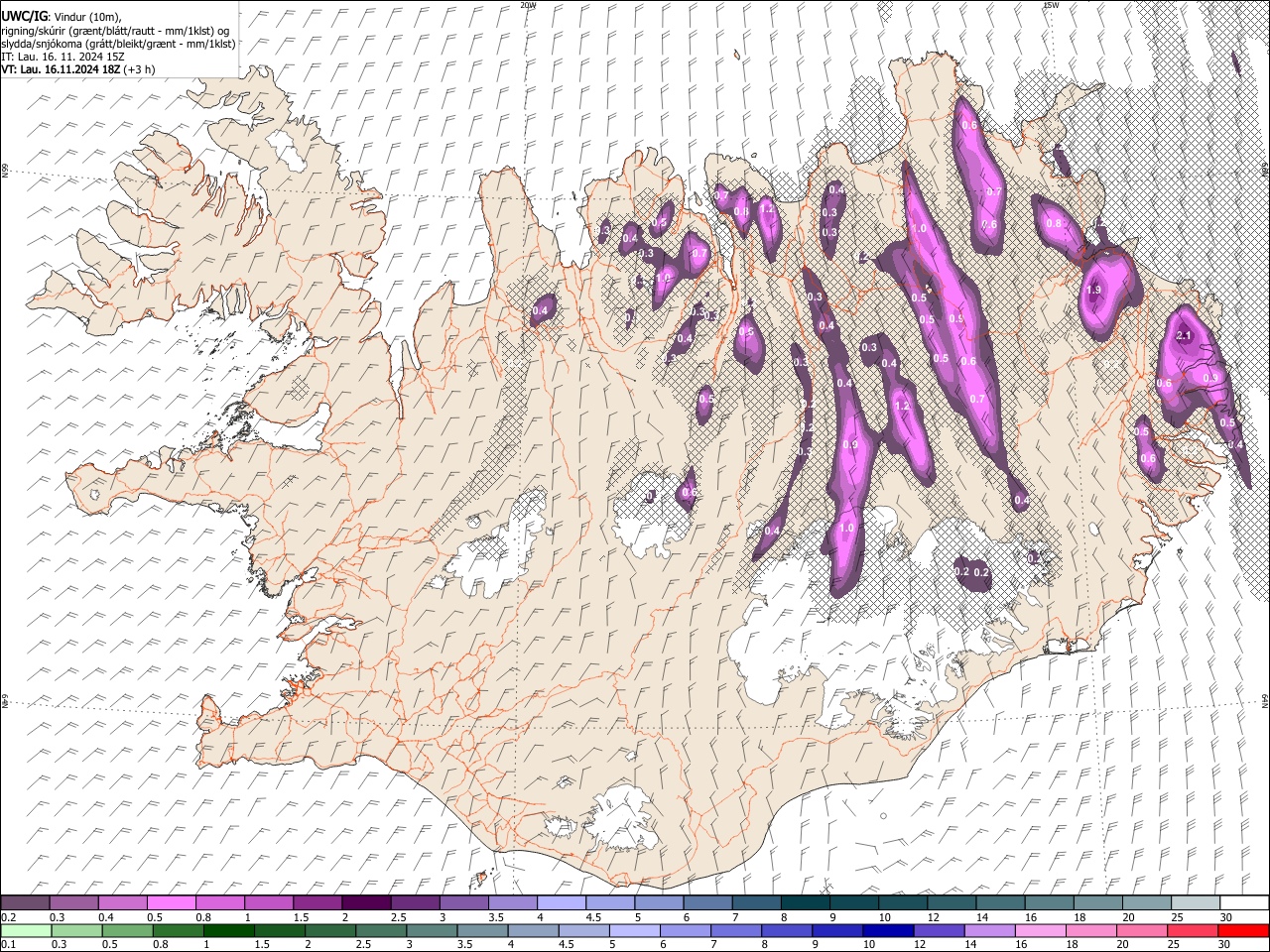Image resolution: width=1270 pixels, height=952 pixels.
Task: Select the 0.8 swatch in the top legend row
Action: click(220, 902)
